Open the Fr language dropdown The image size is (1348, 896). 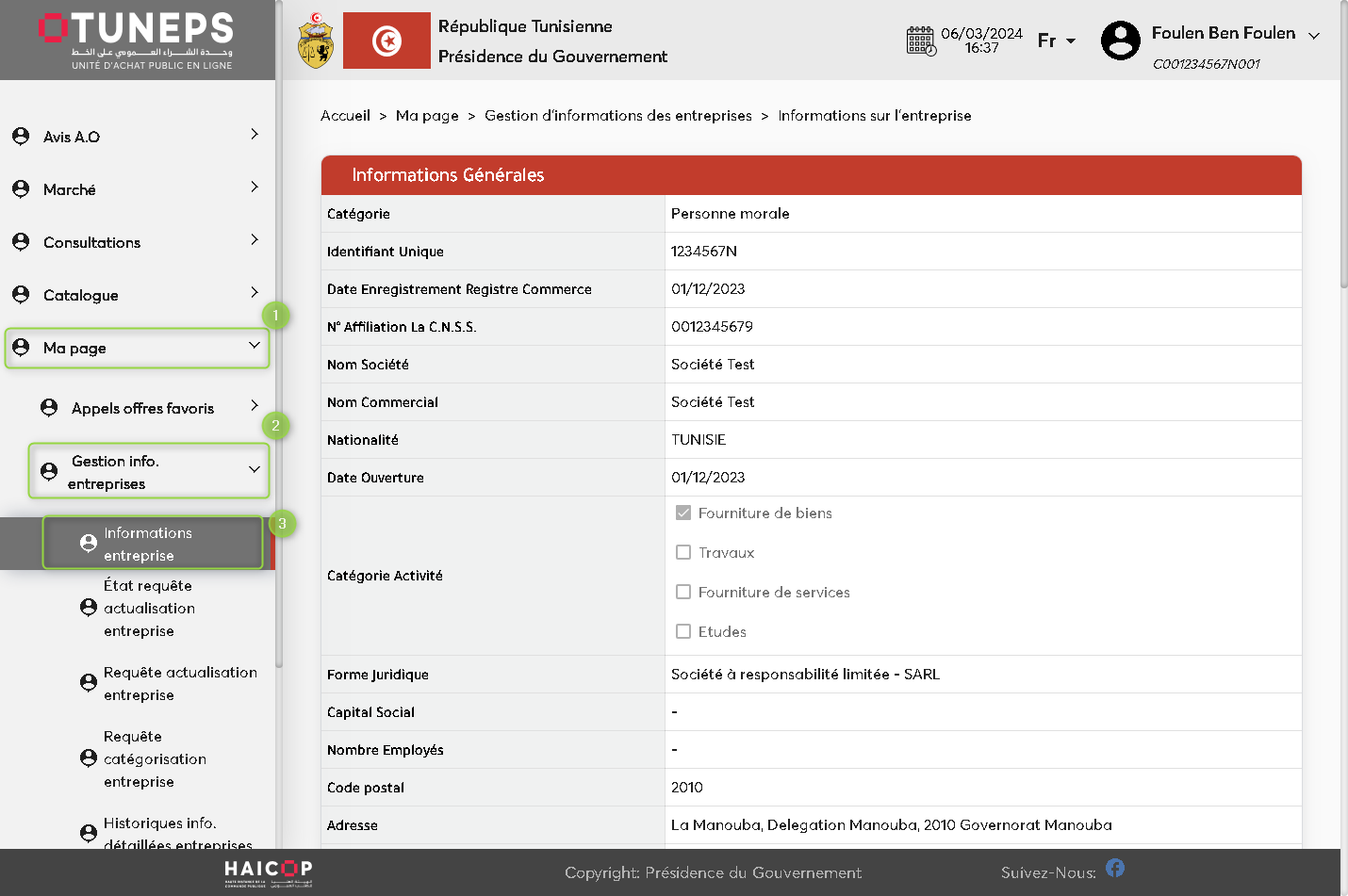(x=1056, y=41)
